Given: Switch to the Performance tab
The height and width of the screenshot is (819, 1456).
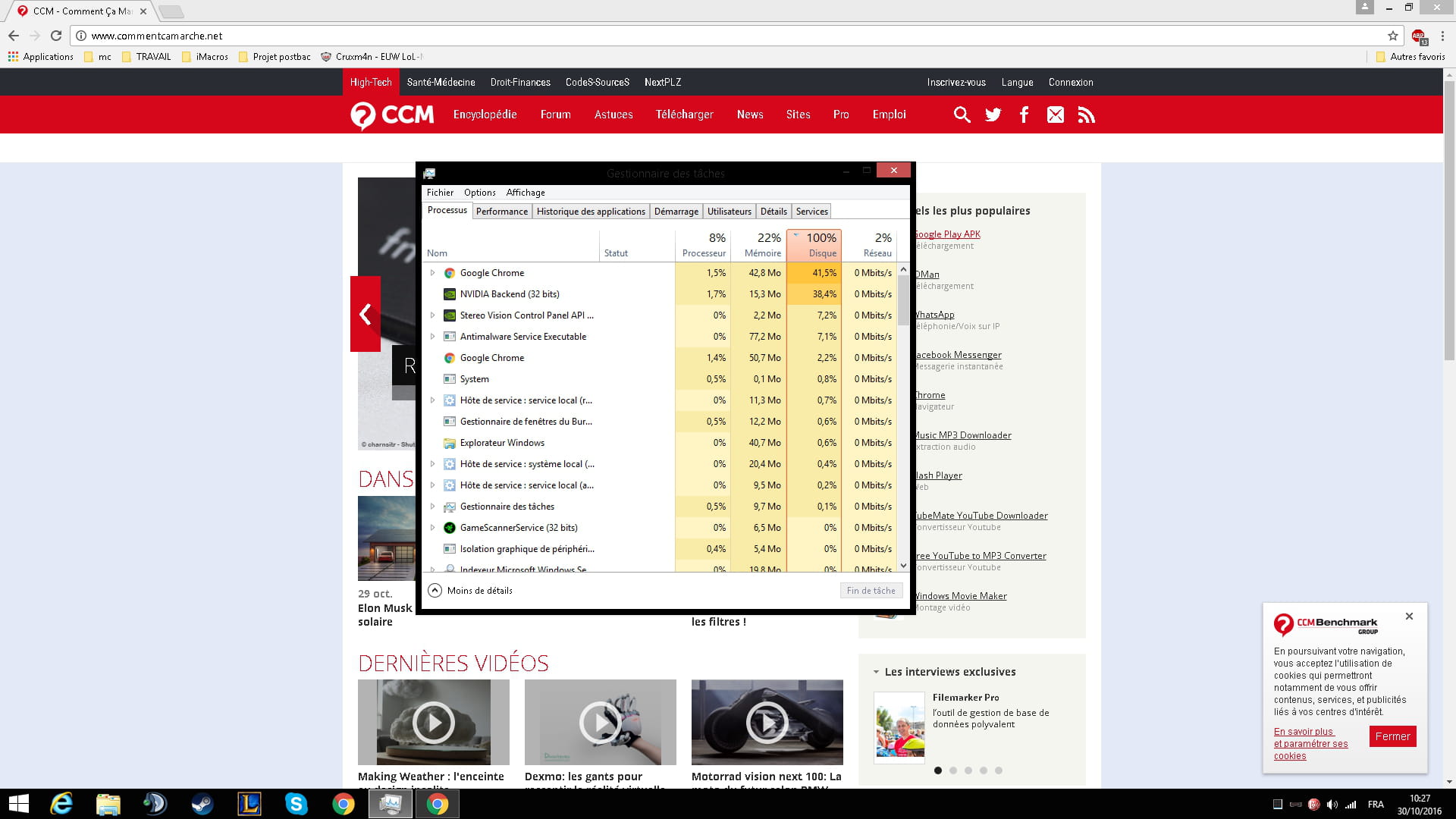Looking at the screenshot, I should [501, 212].
